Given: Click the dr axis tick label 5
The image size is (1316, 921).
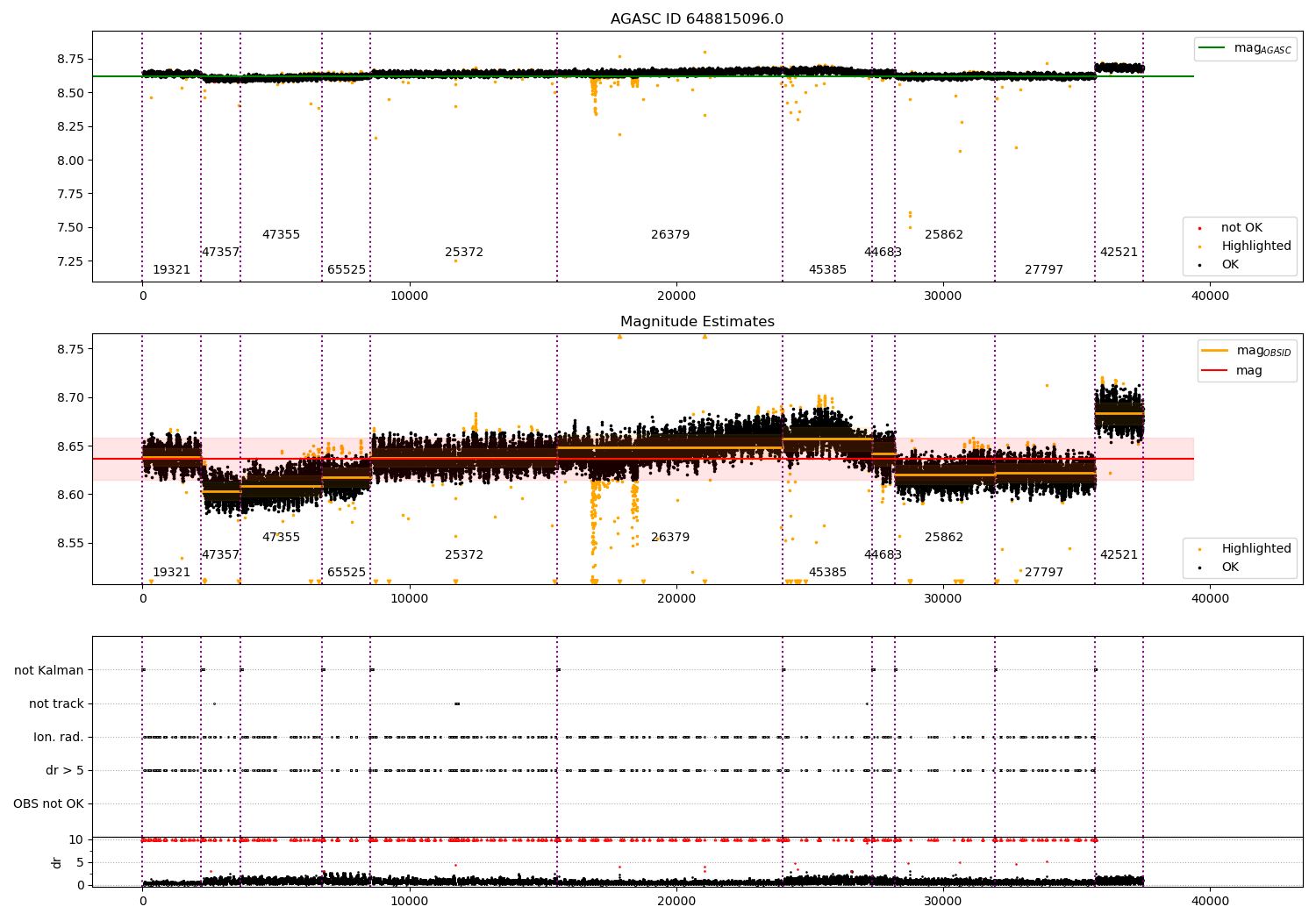Looking at the screenshot, I should (x=81, y=862).
